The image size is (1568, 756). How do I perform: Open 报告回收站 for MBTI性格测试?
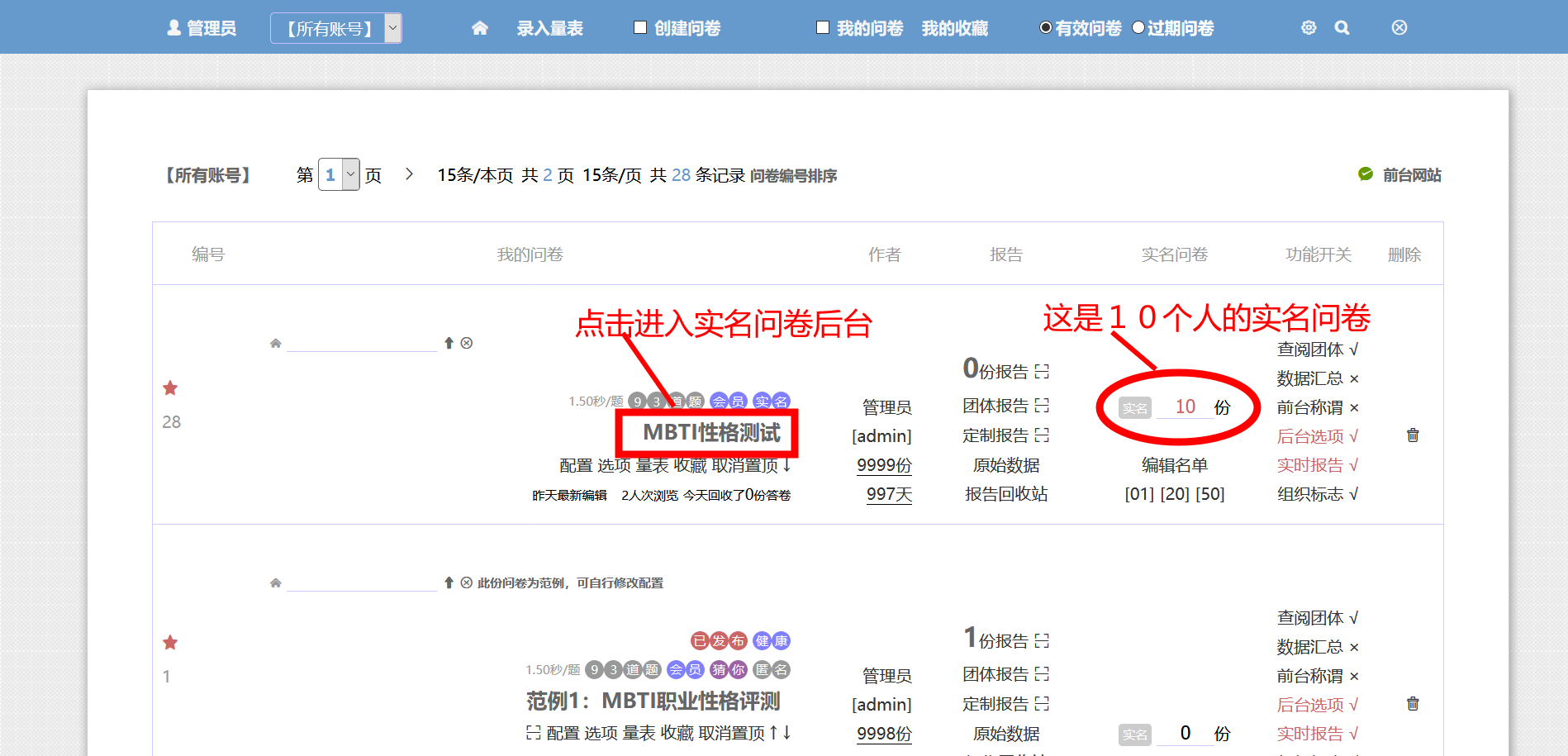1006,494
